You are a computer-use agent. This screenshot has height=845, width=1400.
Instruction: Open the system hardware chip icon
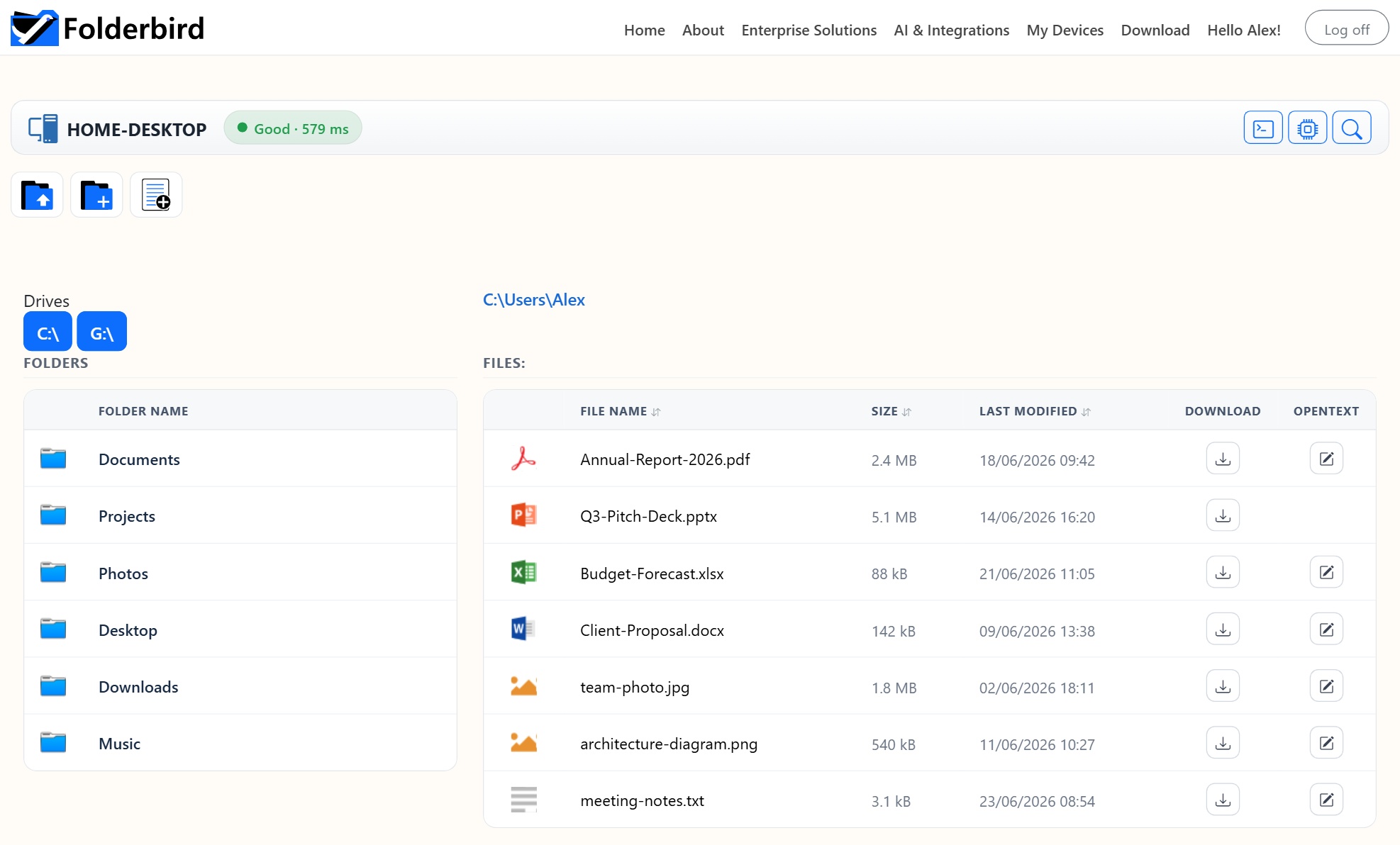pos(1307,128)
